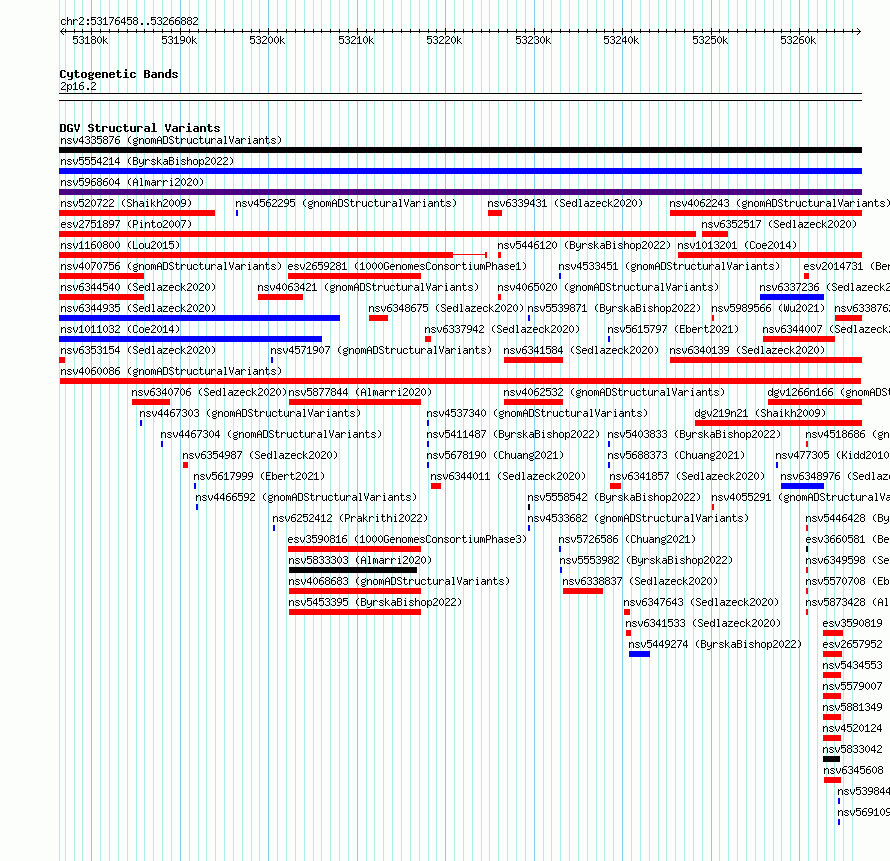
Task: Open nsv1160800 (Lou2015) variant label
Action: pos(120,245)
